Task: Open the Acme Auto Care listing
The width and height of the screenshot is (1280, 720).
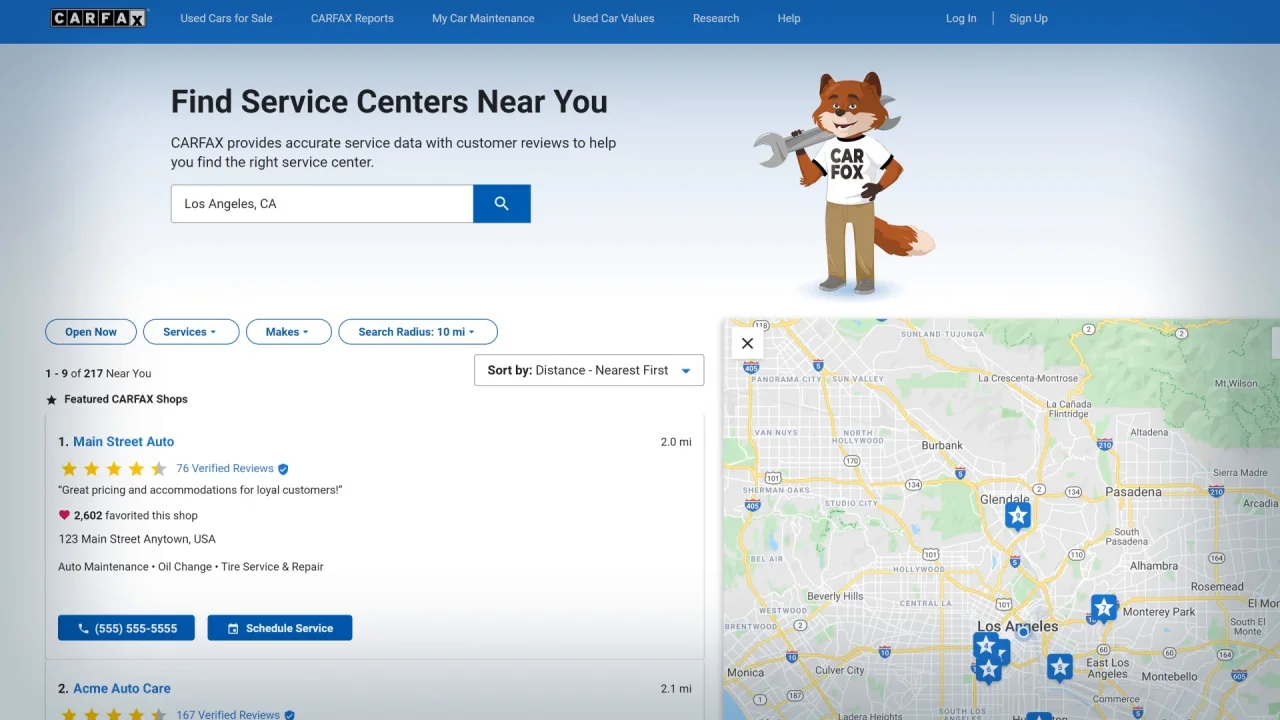Action: pyautogui.click(x=122, y=689)
